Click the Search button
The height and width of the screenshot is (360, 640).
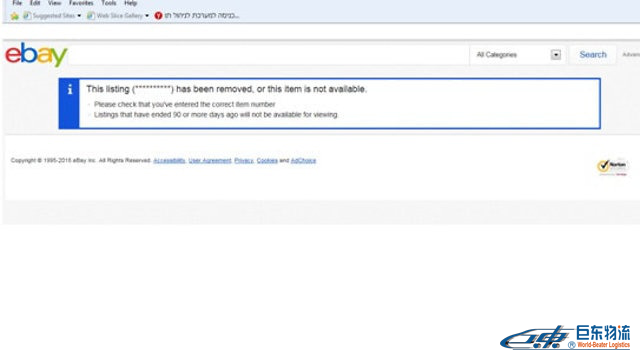pyautogui.click(x=593, y=55)
